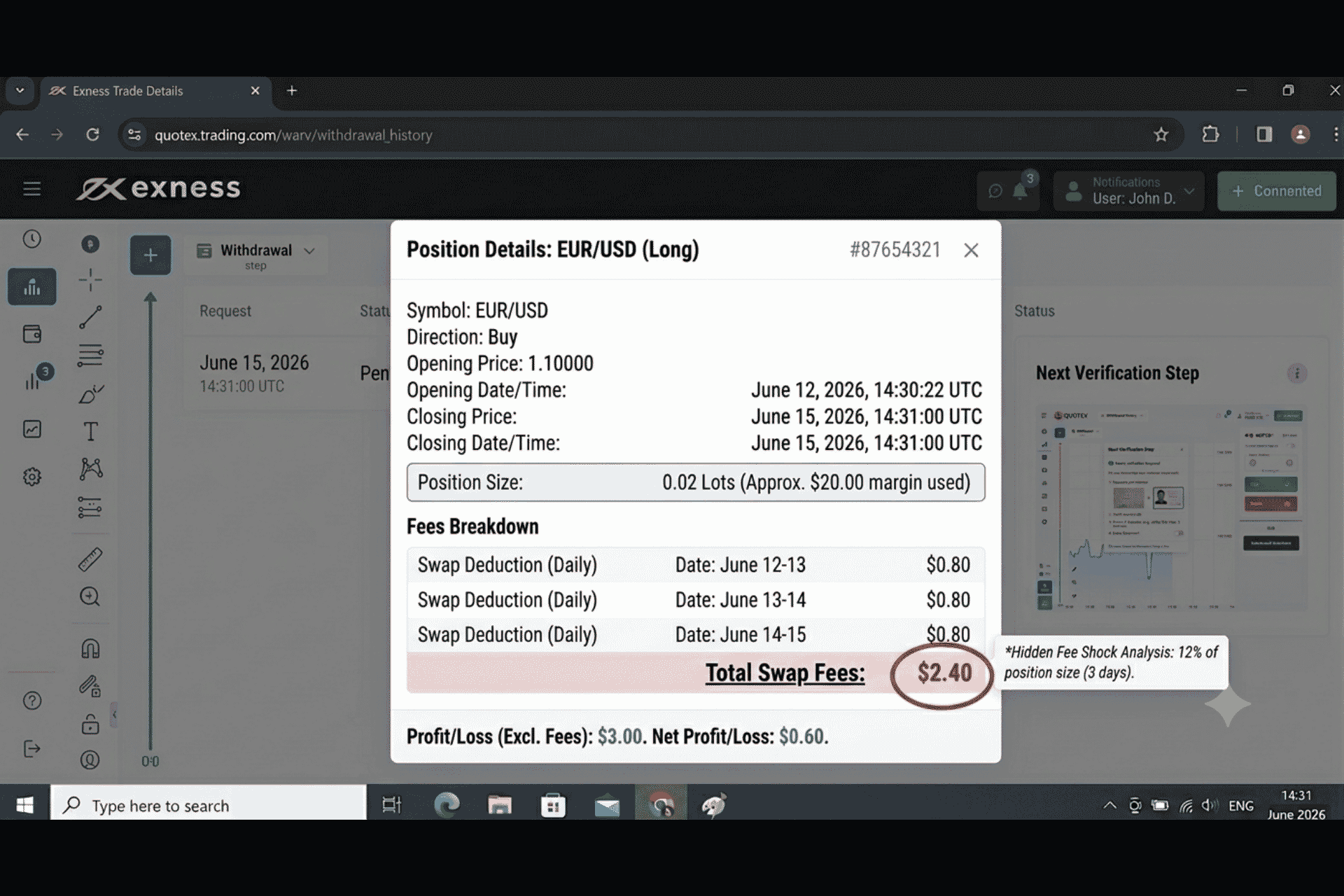Click the Connected button

(1277, 191)
